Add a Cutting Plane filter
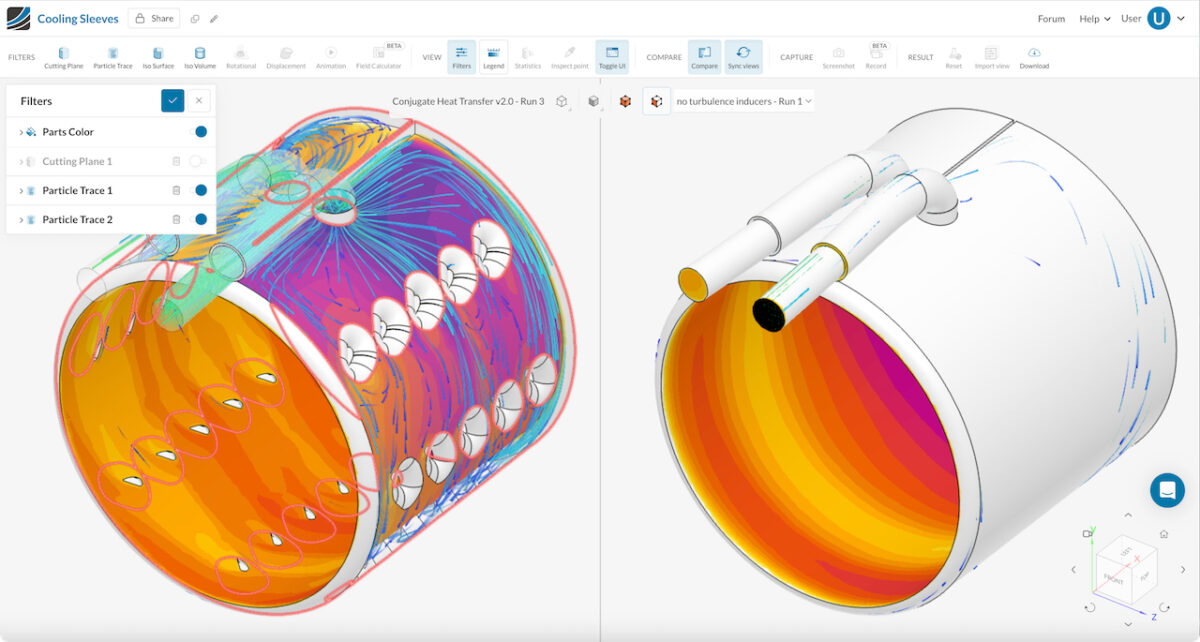Screen dimensions: 1200x642 pyautogui.click(x=63, y=58)
